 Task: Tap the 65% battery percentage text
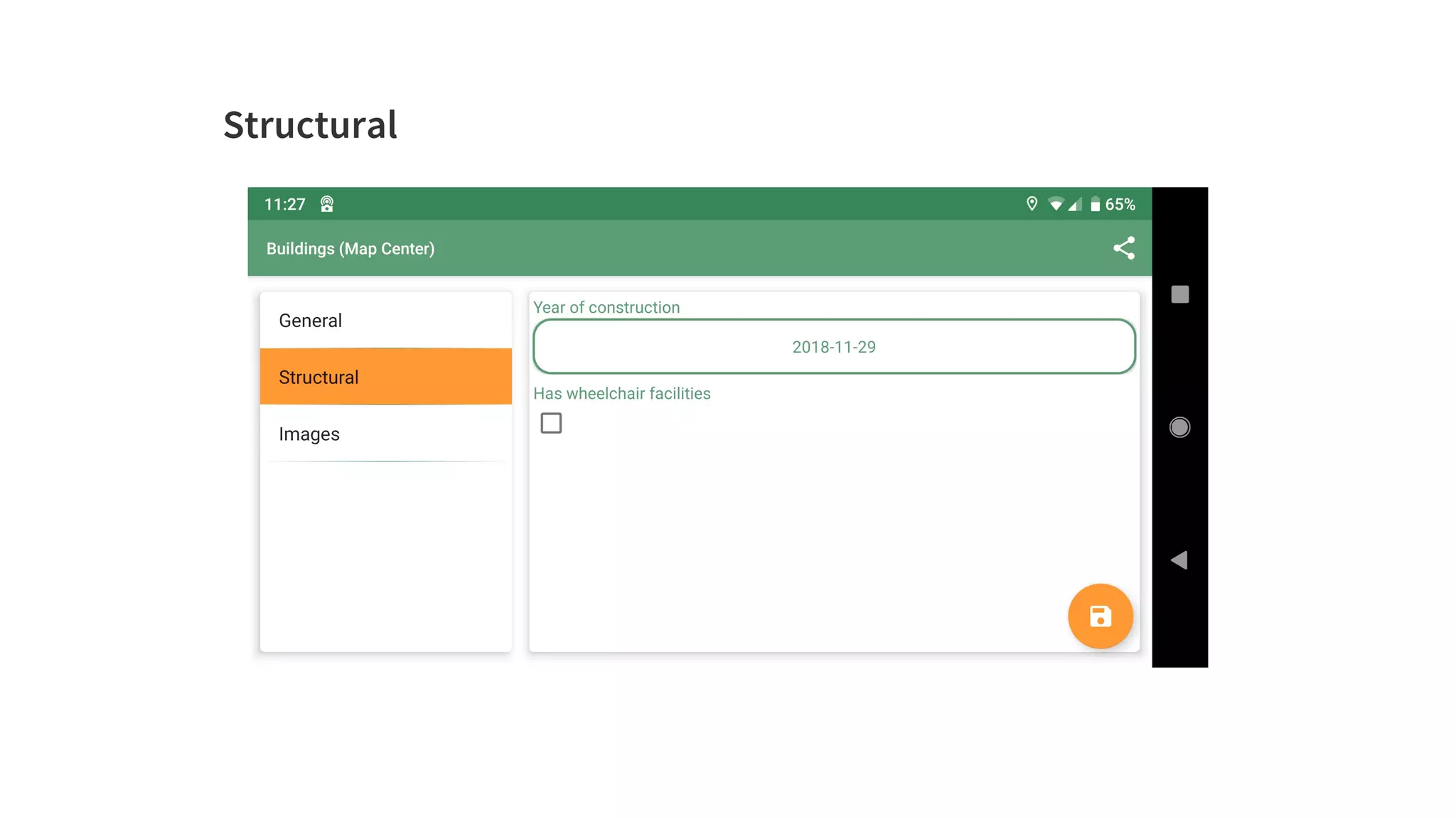click(x=1120, y=205)
